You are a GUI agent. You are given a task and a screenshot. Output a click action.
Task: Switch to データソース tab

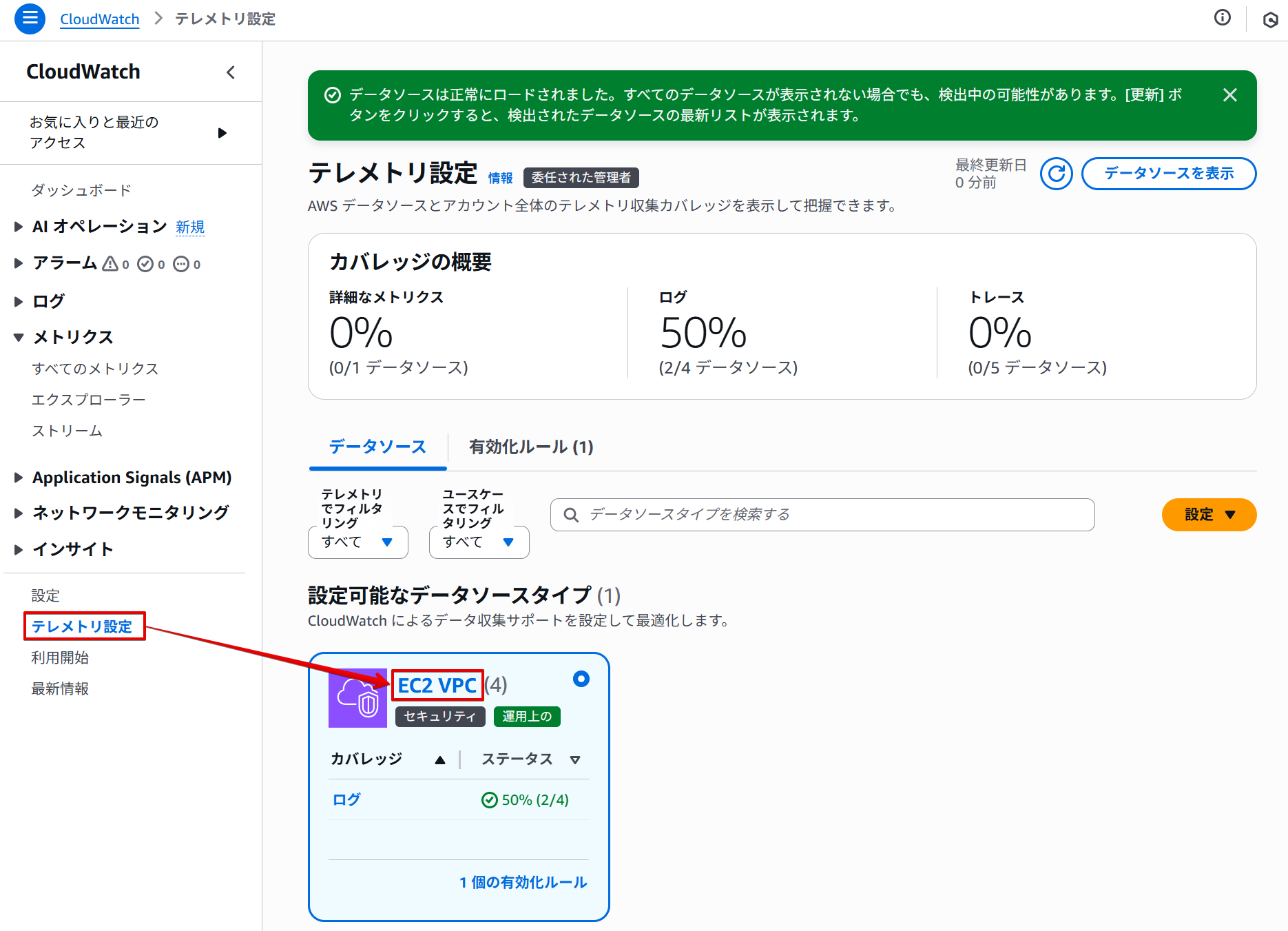point(377,447)
